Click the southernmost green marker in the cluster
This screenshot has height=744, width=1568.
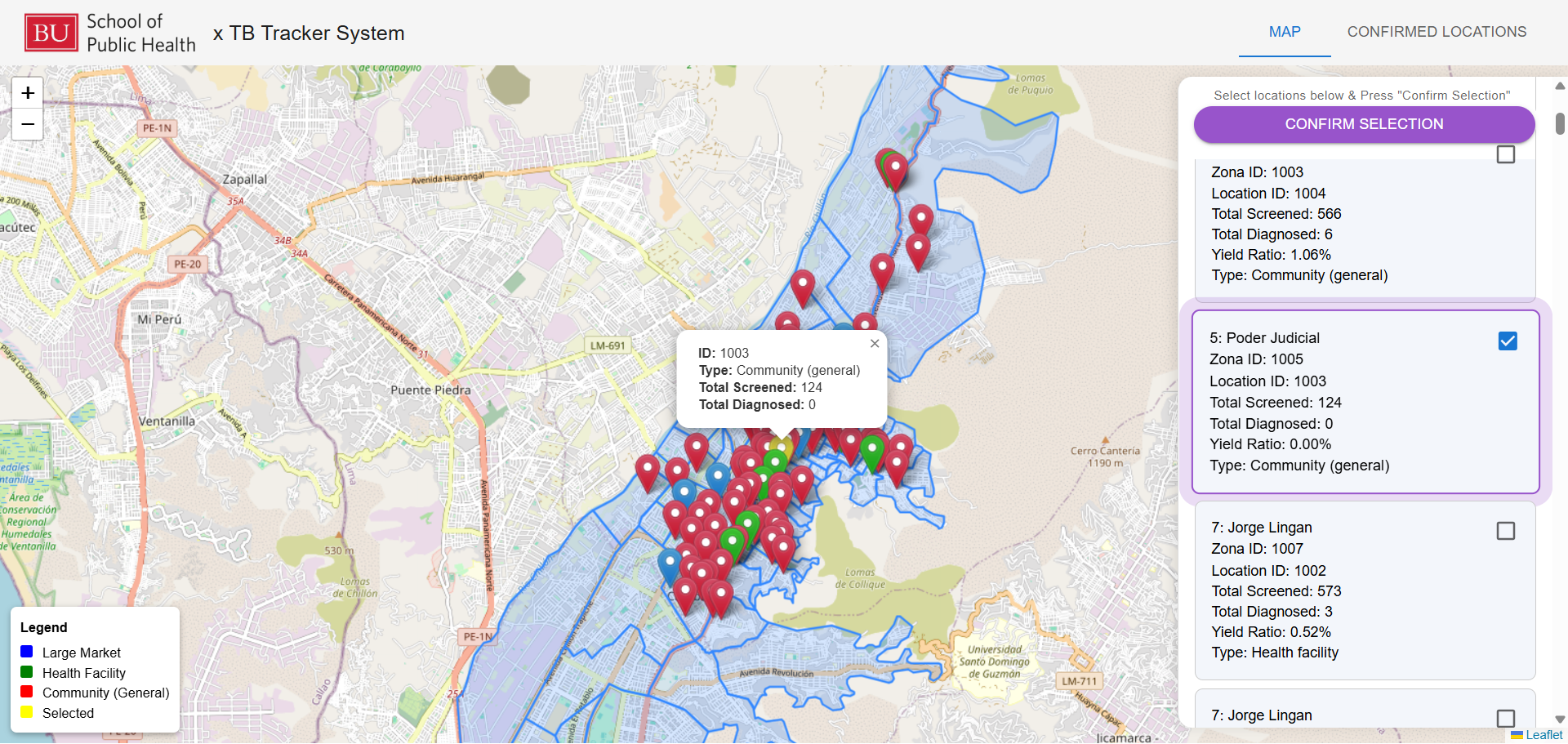point(733,546)
